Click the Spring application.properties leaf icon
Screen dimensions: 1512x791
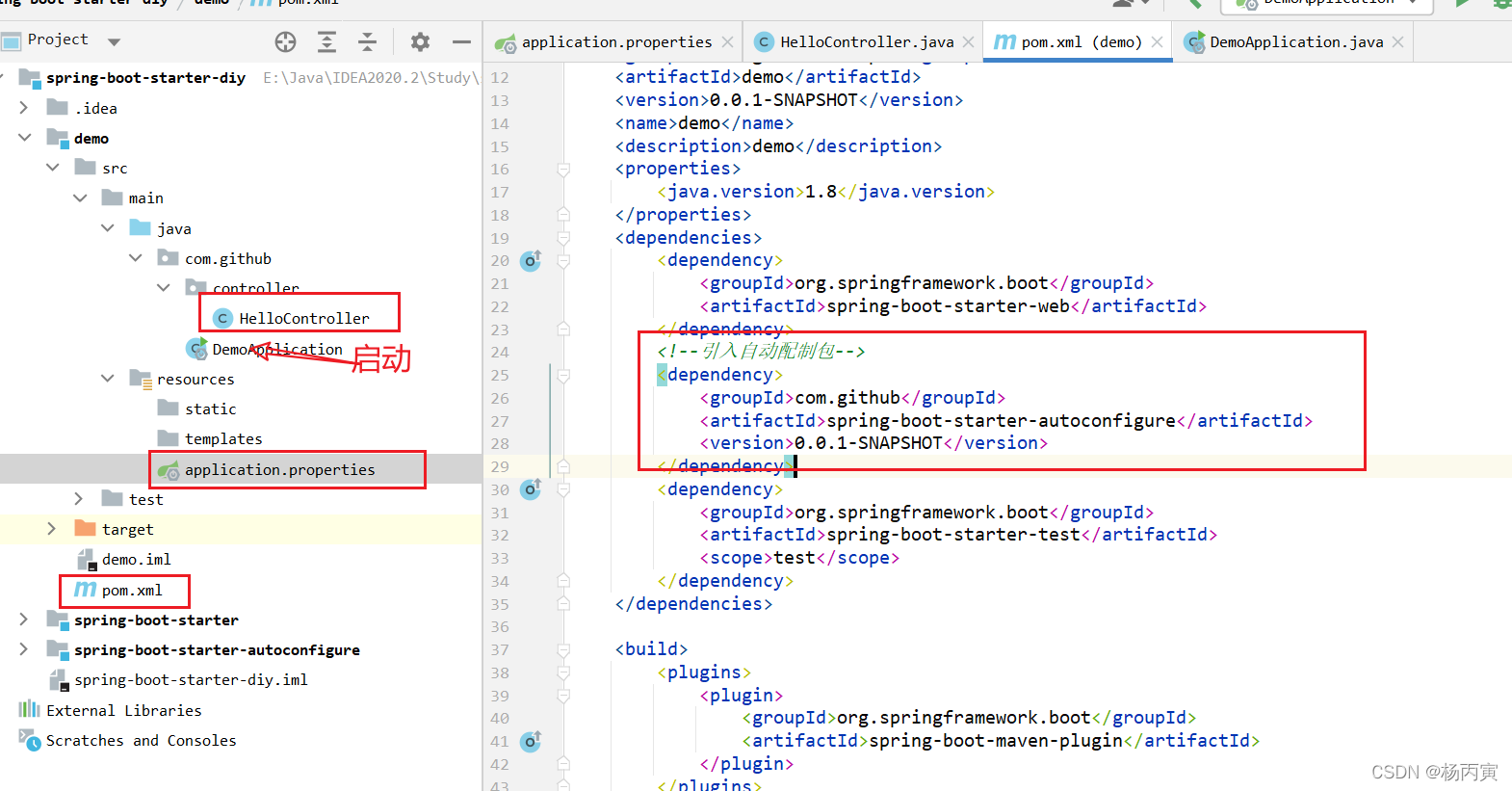169,470
